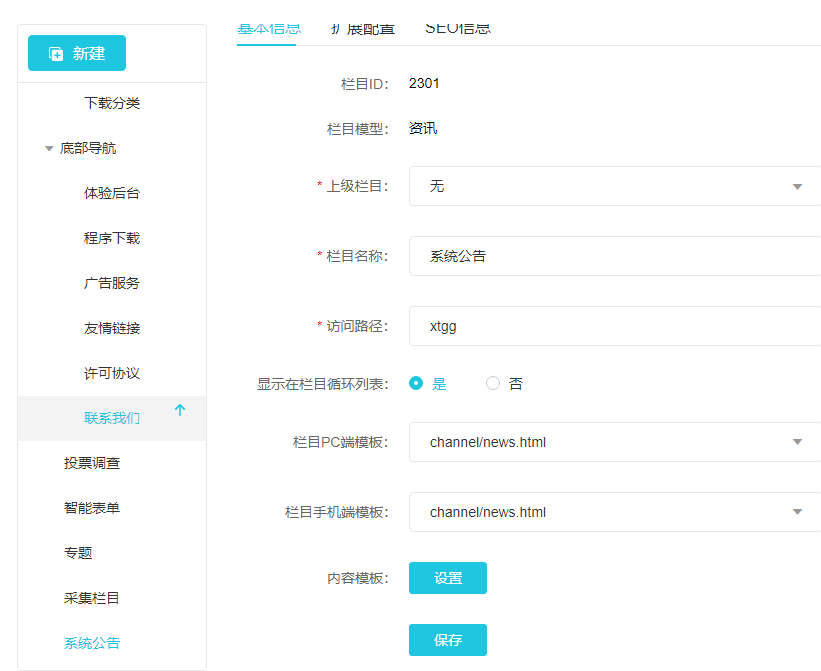Open 投票调查 in the sidebar tree
The image size is (821, 671).
click(92, 463)
